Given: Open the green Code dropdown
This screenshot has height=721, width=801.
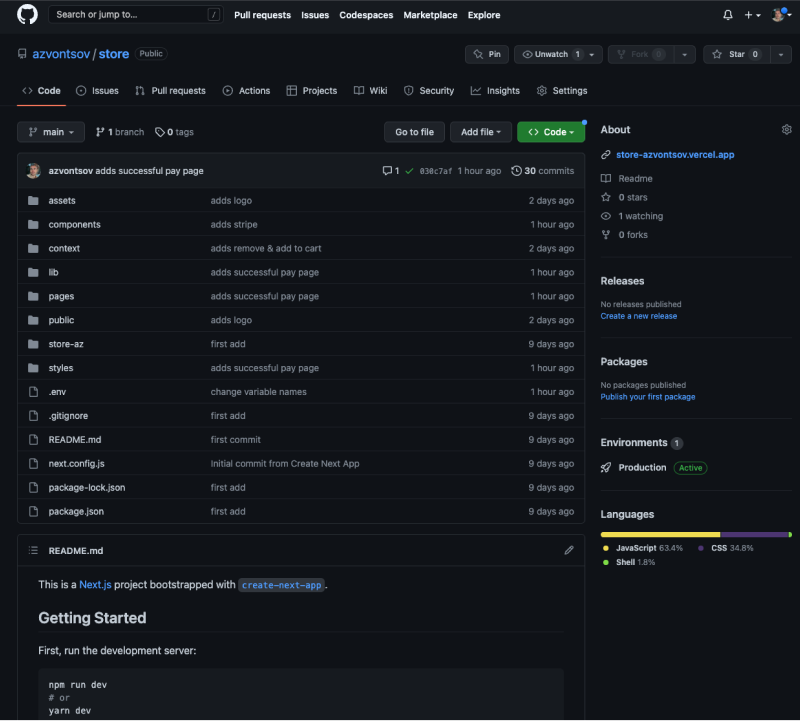Looking at the screenshot, I should point(551,132).
